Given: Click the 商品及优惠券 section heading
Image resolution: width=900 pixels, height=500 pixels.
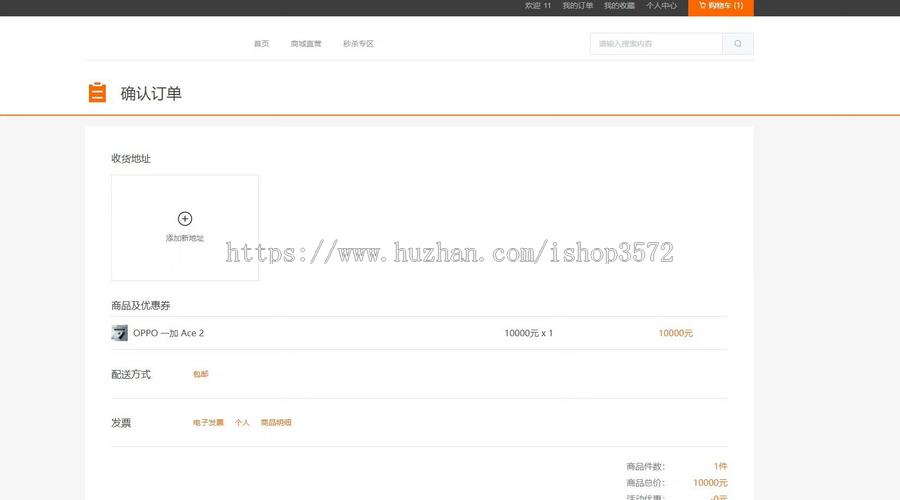Looking at the screenshot, I should 141,305.
